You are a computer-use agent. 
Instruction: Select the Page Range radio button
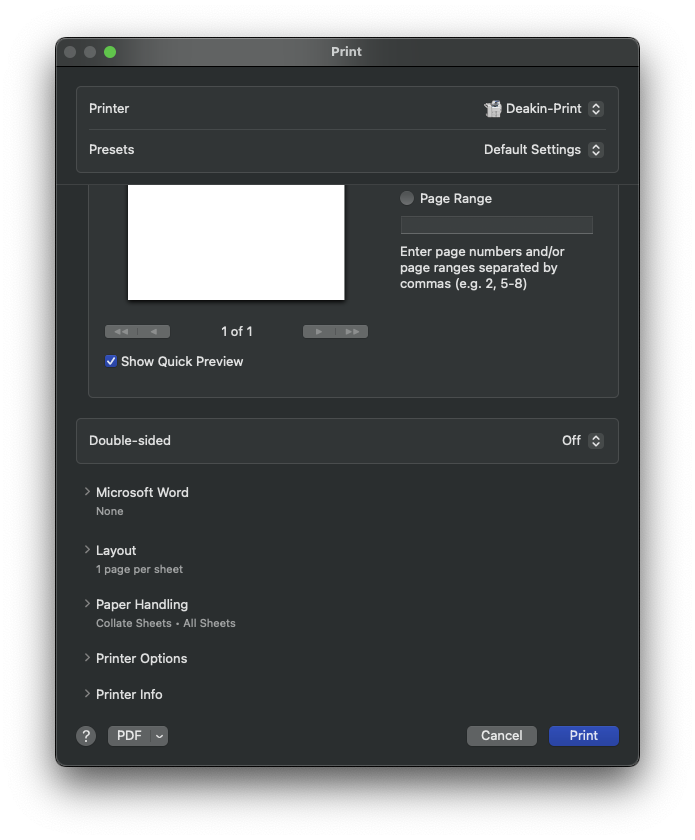click(x=407, y=199)
